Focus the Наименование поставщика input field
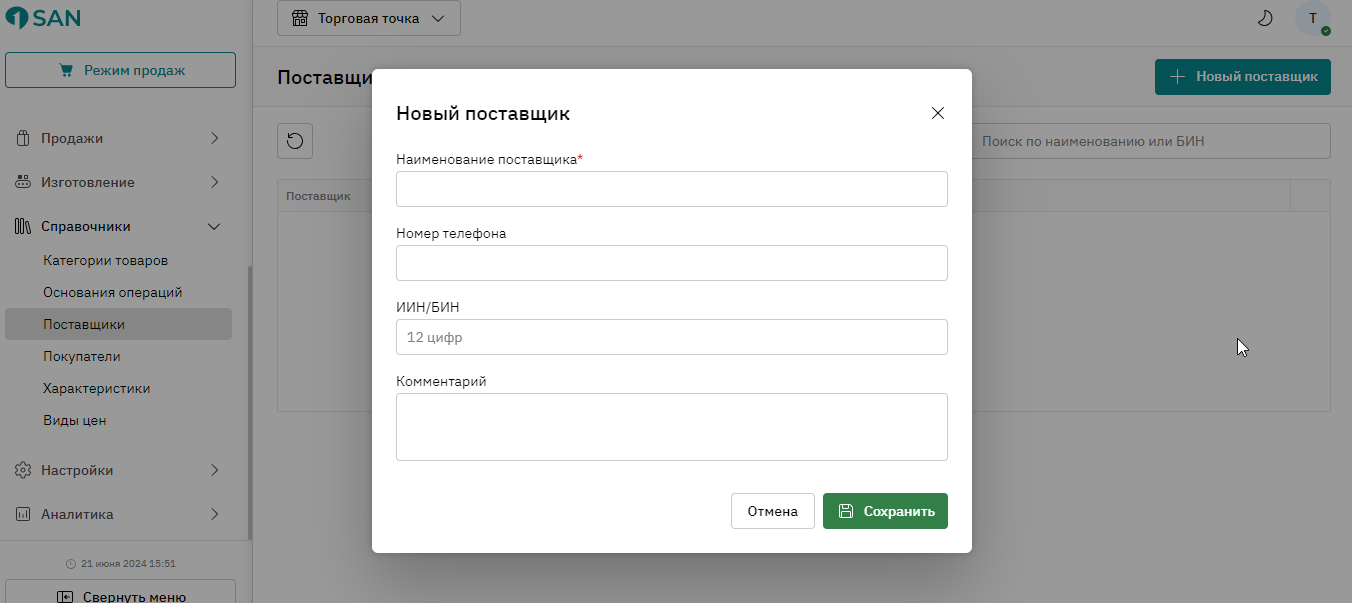 (x=672, y=189)
